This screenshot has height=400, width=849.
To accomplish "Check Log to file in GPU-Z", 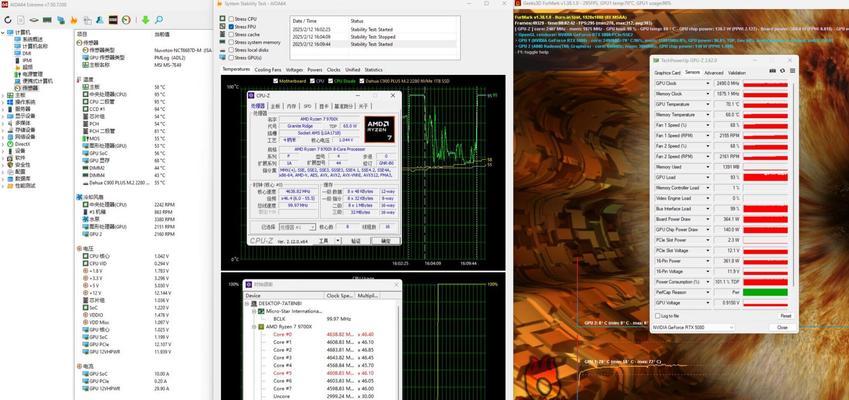I will 657,316.
